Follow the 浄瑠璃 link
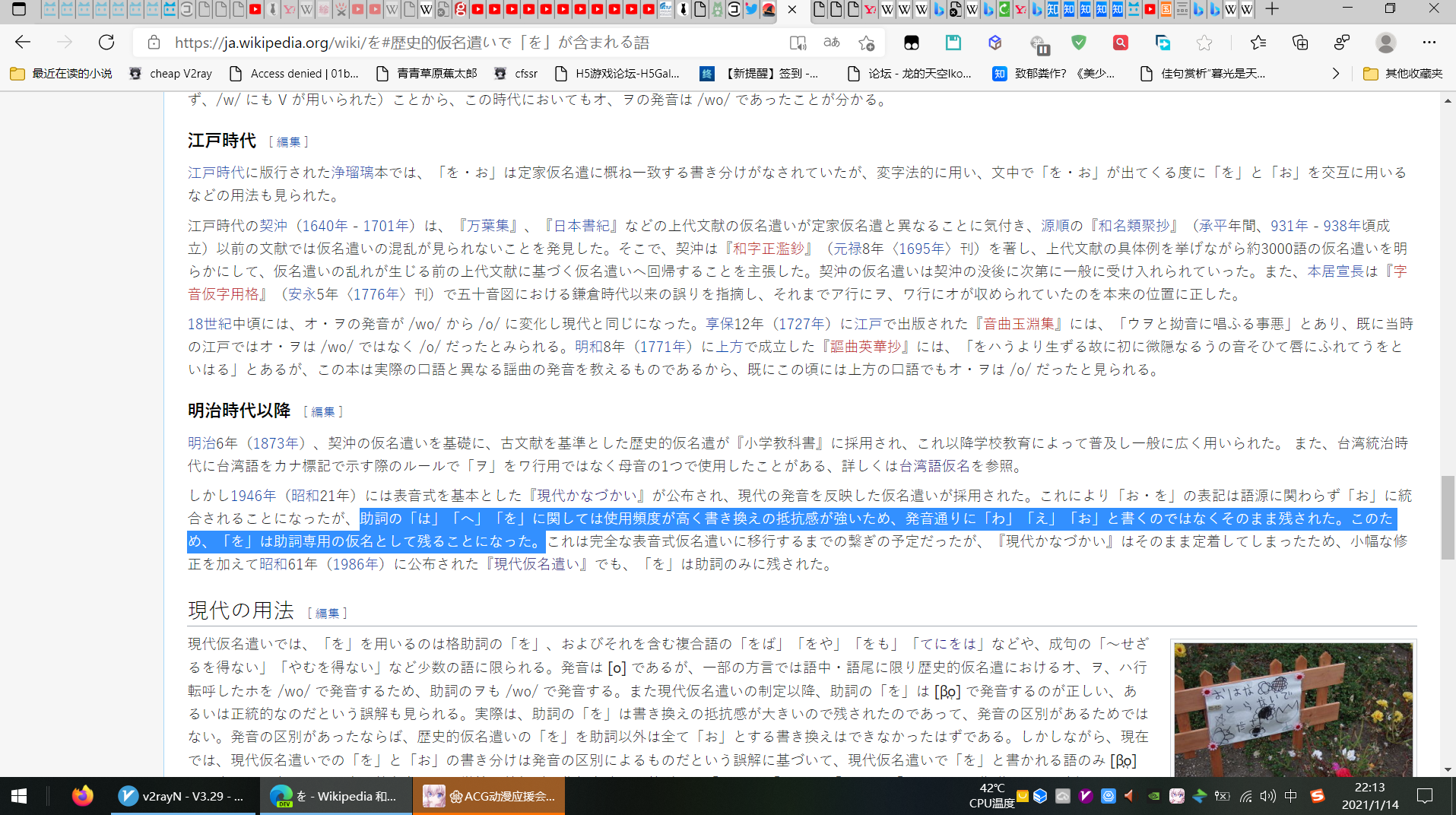Viewport: 1456px width, 815px height. pyautogui.click(x=353, y=173)
